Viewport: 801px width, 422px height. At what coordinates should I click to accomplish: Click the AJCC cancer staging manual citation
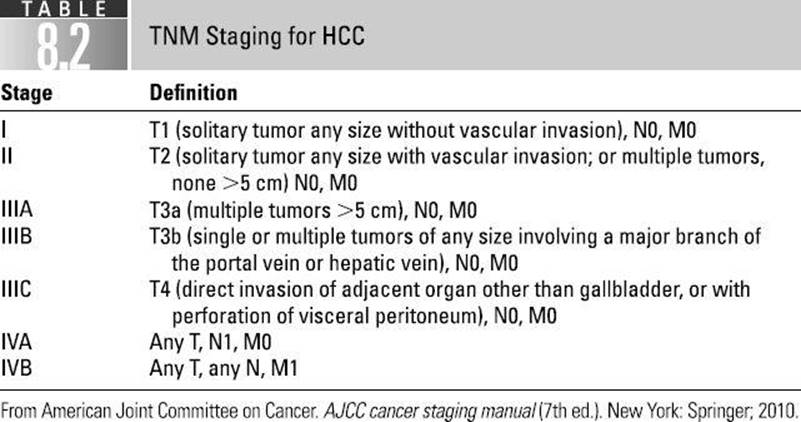[429, 411]
